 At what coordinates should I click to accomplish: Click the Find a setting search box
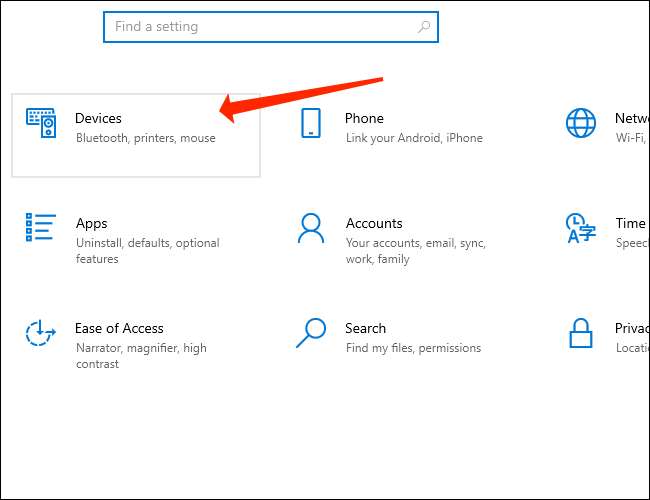click(x=260, y=27)
